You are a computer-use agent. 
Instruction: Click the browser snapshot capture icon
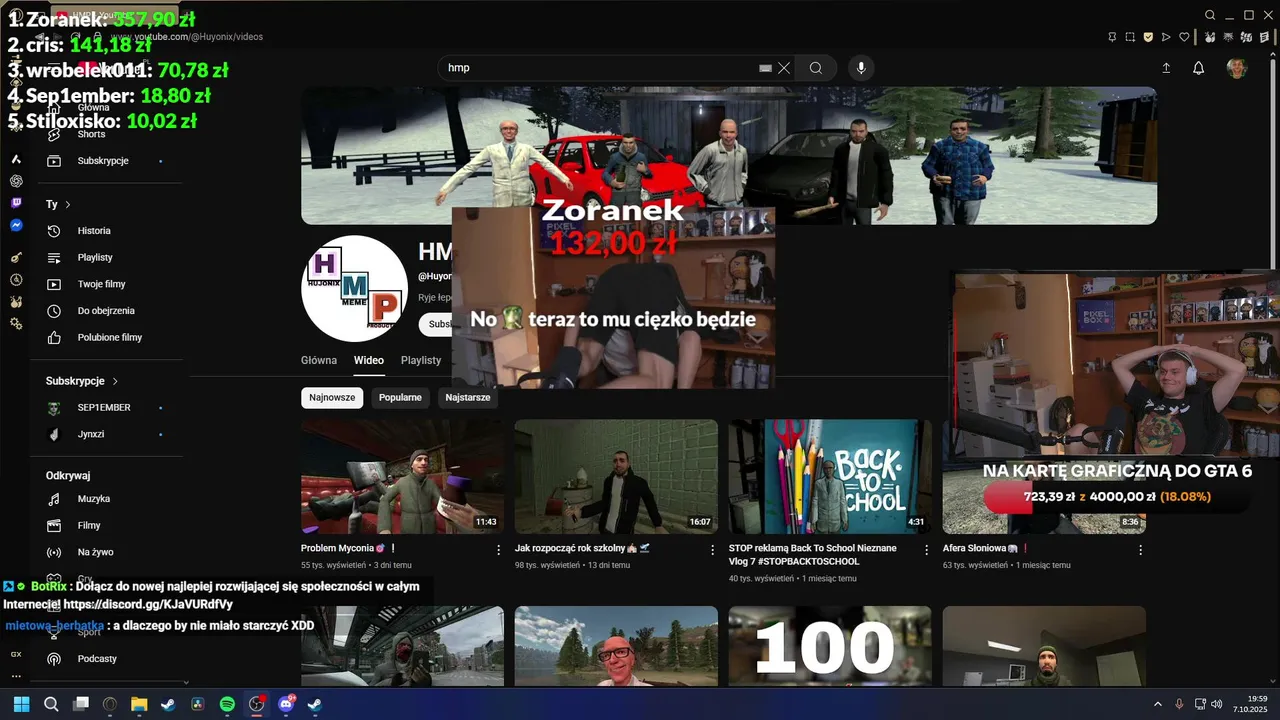point(1130,37)
